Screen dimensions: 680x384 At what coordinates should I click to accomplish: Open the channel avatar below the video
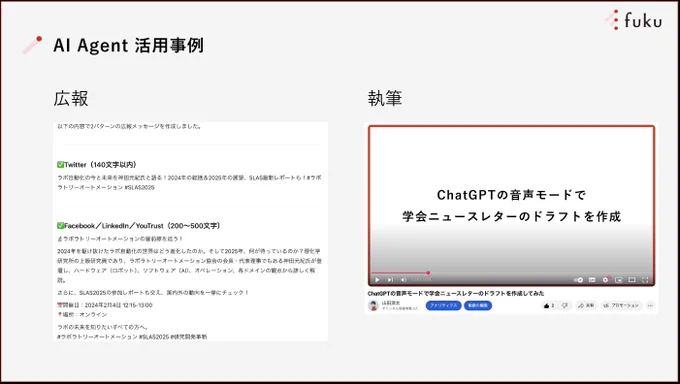click(x=373, y=305)
